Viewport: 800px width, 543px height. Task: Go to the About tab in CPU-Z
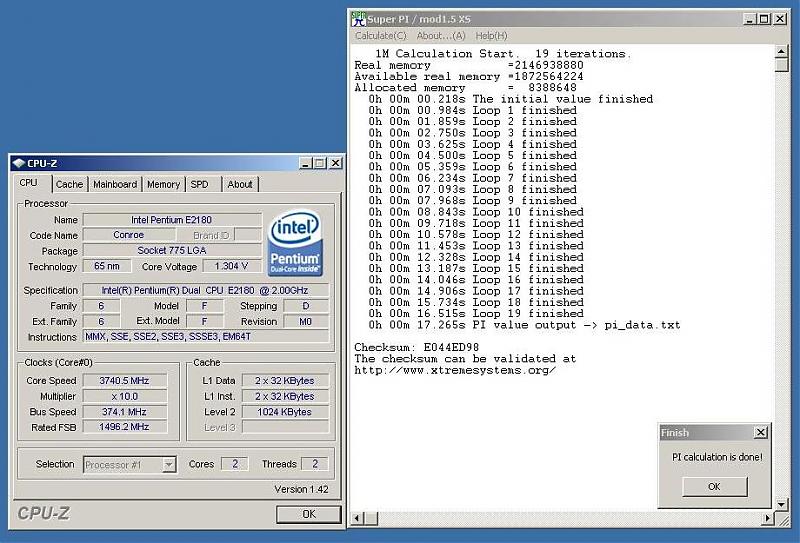click(x=240, y=184)
